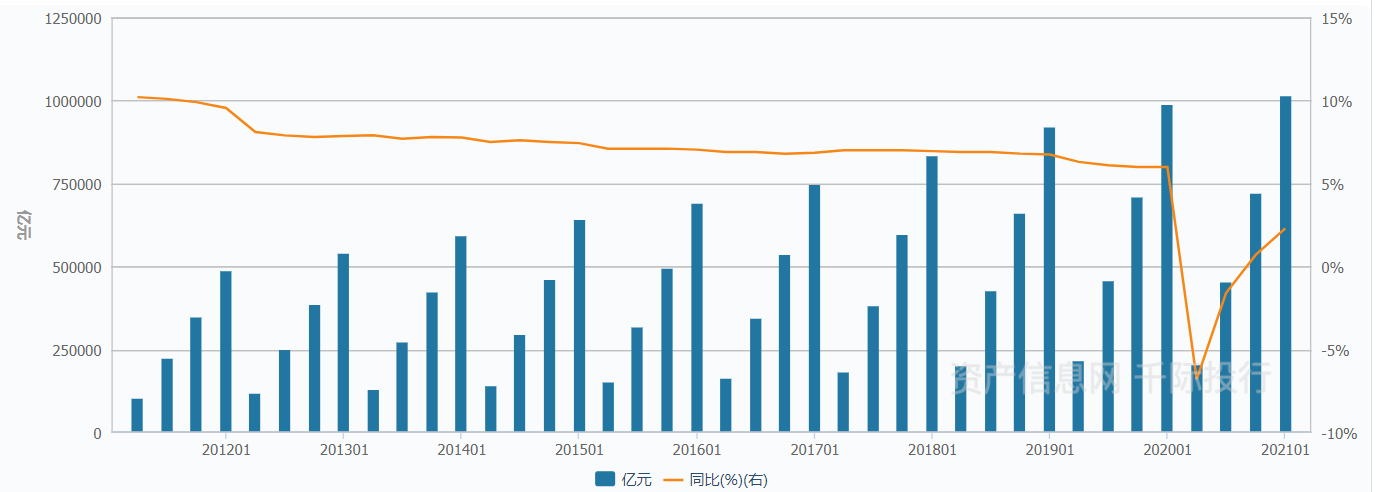This screenshot has height=492, width=1383.
Task: Click the orange line's final point at 202101
Action: (x=1285, y=229)
